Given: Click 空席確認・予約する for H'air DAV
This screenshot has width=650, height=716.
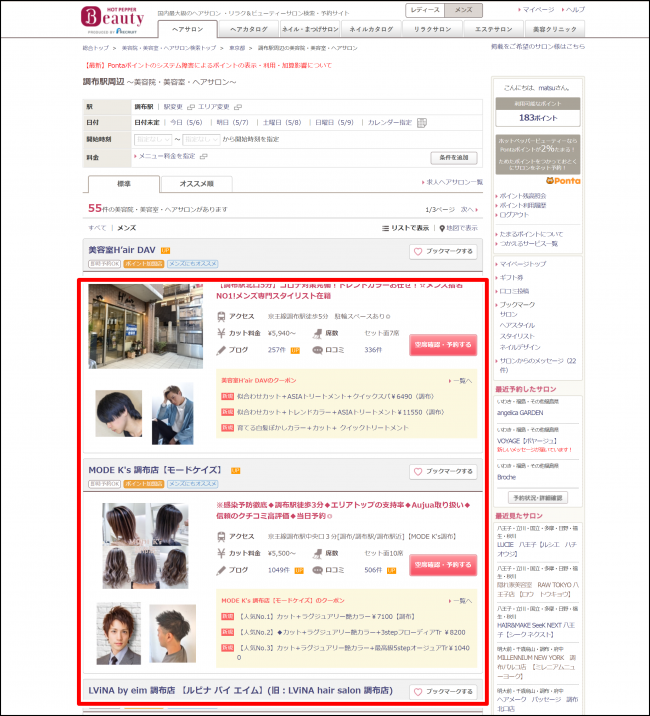Looking at the screenshot, I should tap(443, 345).
